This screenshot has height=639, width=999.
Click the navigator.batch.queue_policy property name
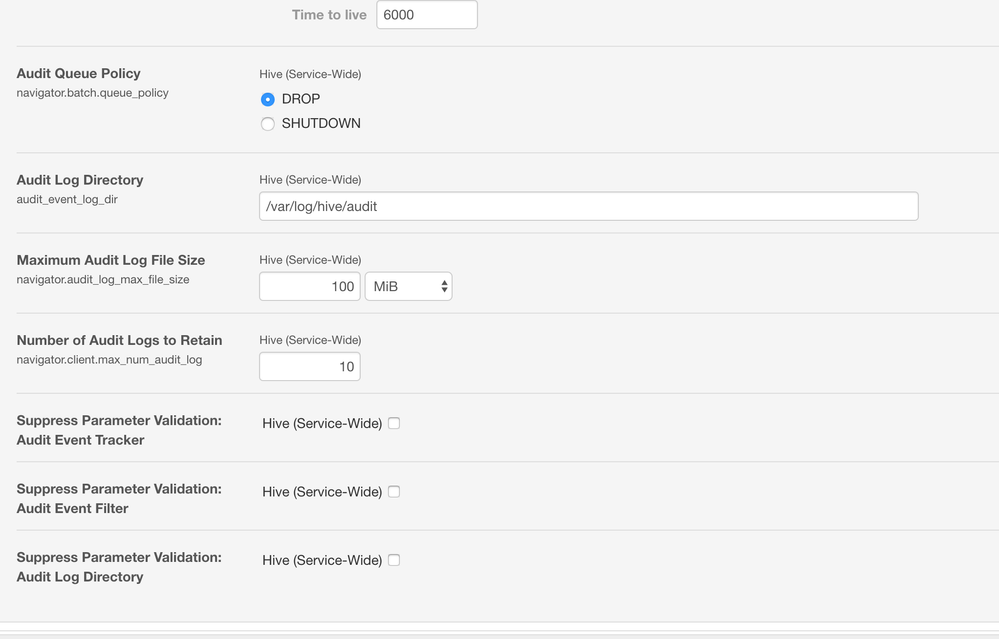point(93,93)
